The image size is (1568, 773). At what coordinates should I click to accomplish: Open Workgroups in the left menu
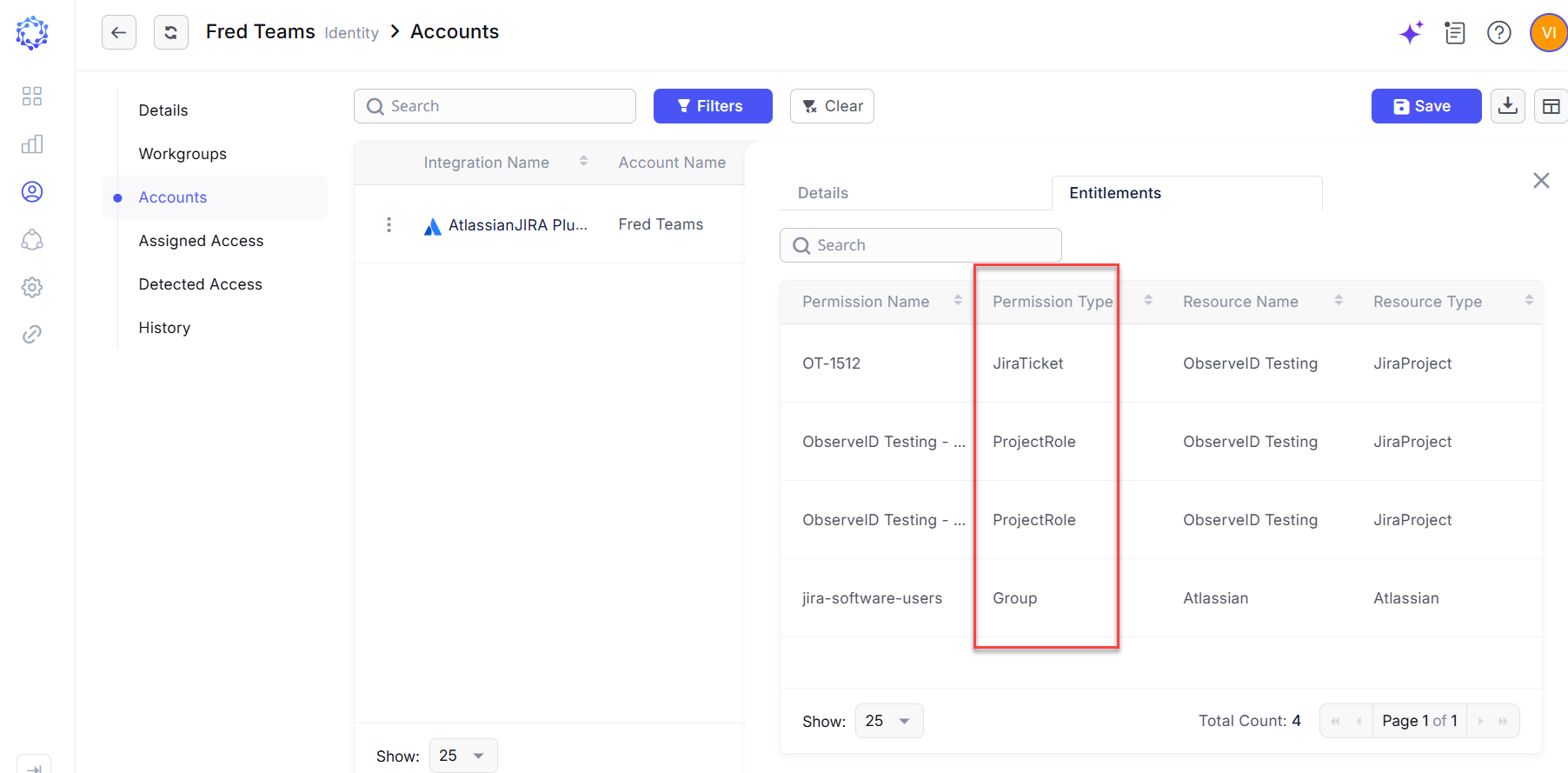click(183, 154)
